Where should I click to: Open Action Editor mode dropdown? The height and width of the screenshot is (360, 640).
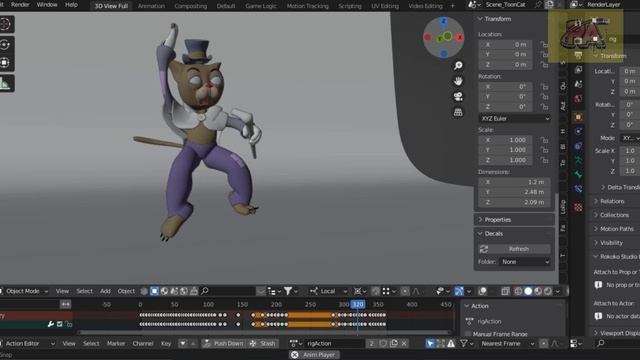(x=28, y=344)
